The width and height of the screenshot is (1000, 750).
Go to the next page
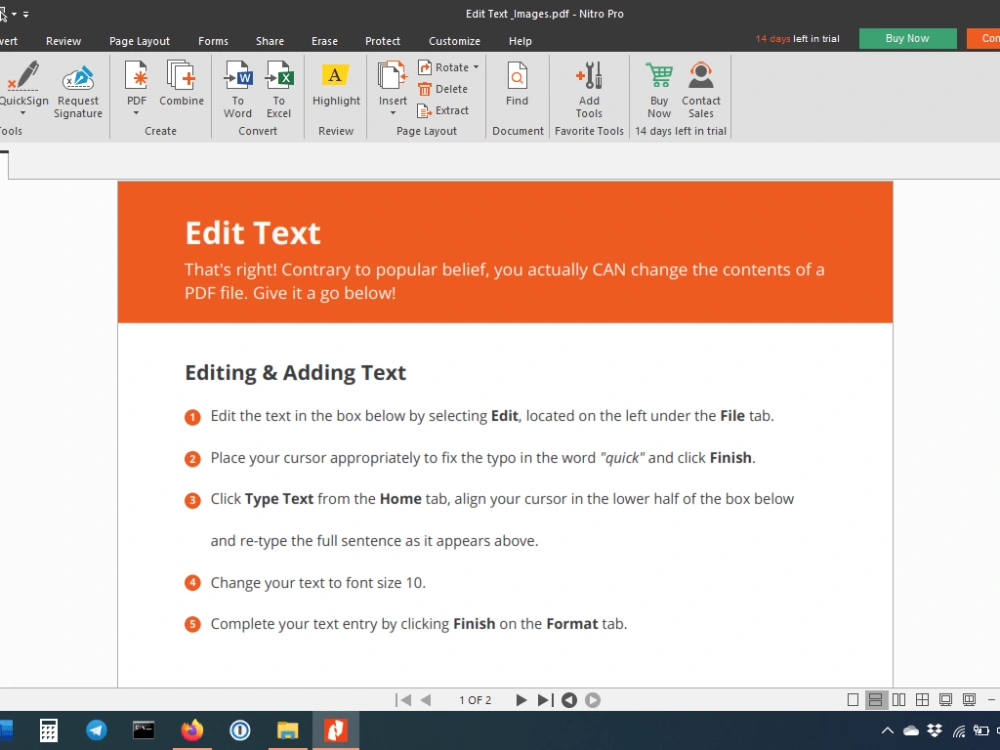521,700
